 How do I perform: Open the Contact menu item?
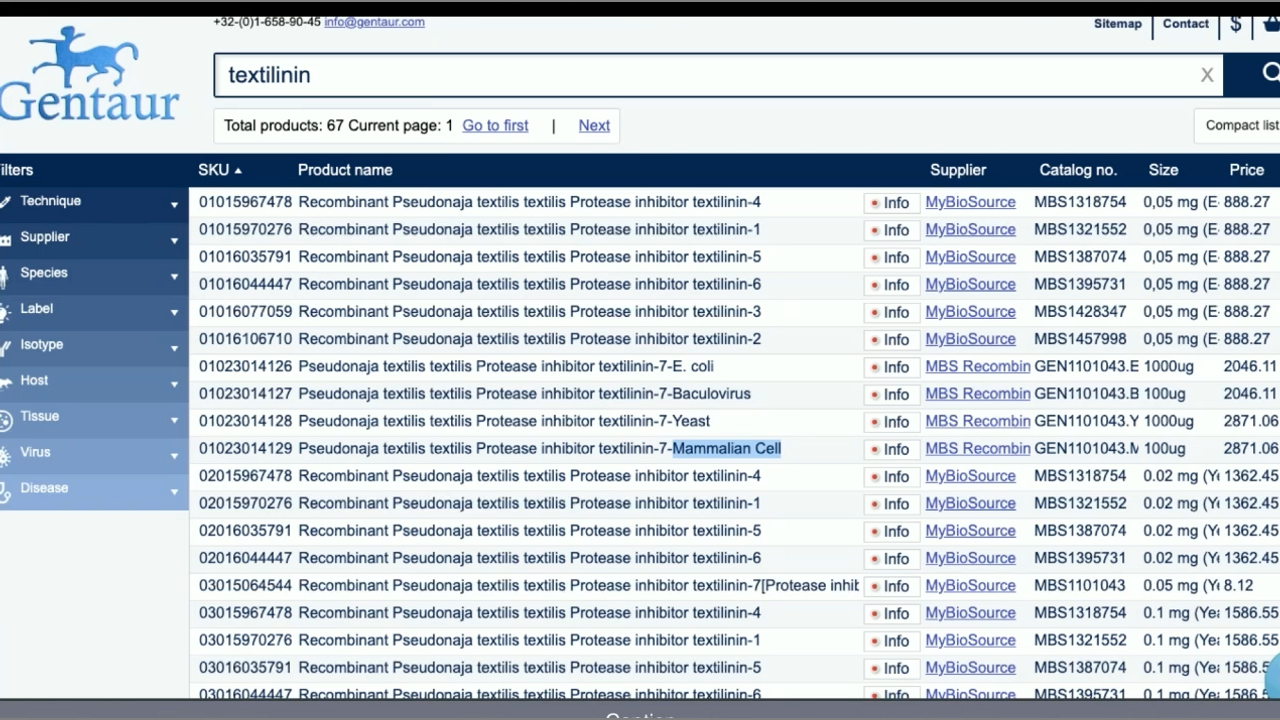(x=1185, y=24)
